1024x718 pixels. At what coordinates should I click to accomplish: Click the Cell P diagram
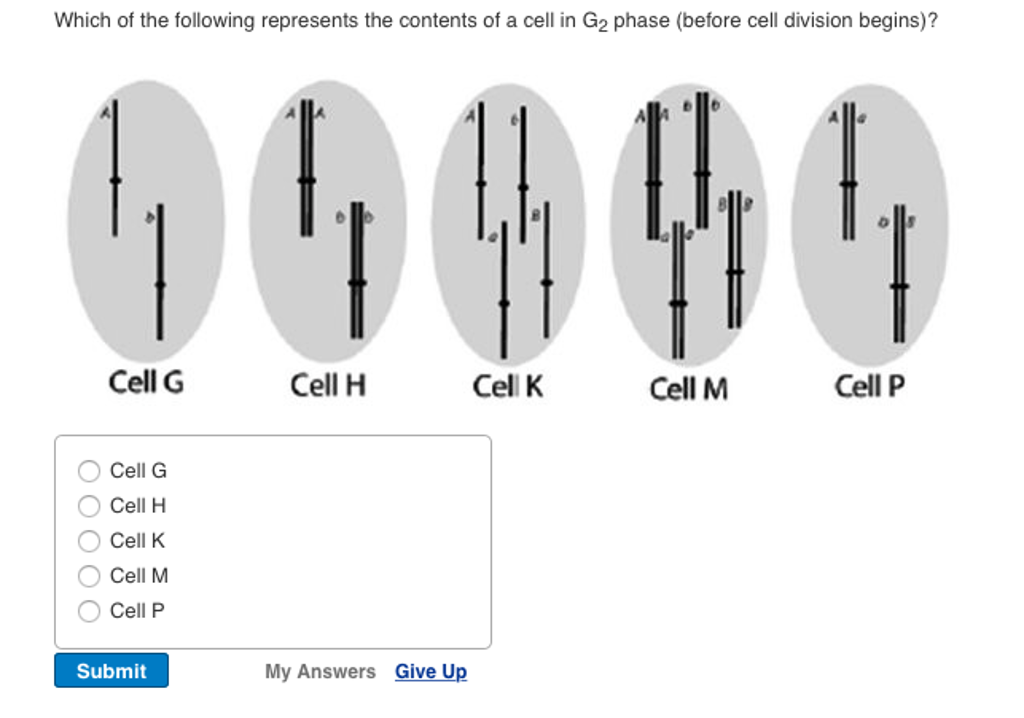[870, 220]
